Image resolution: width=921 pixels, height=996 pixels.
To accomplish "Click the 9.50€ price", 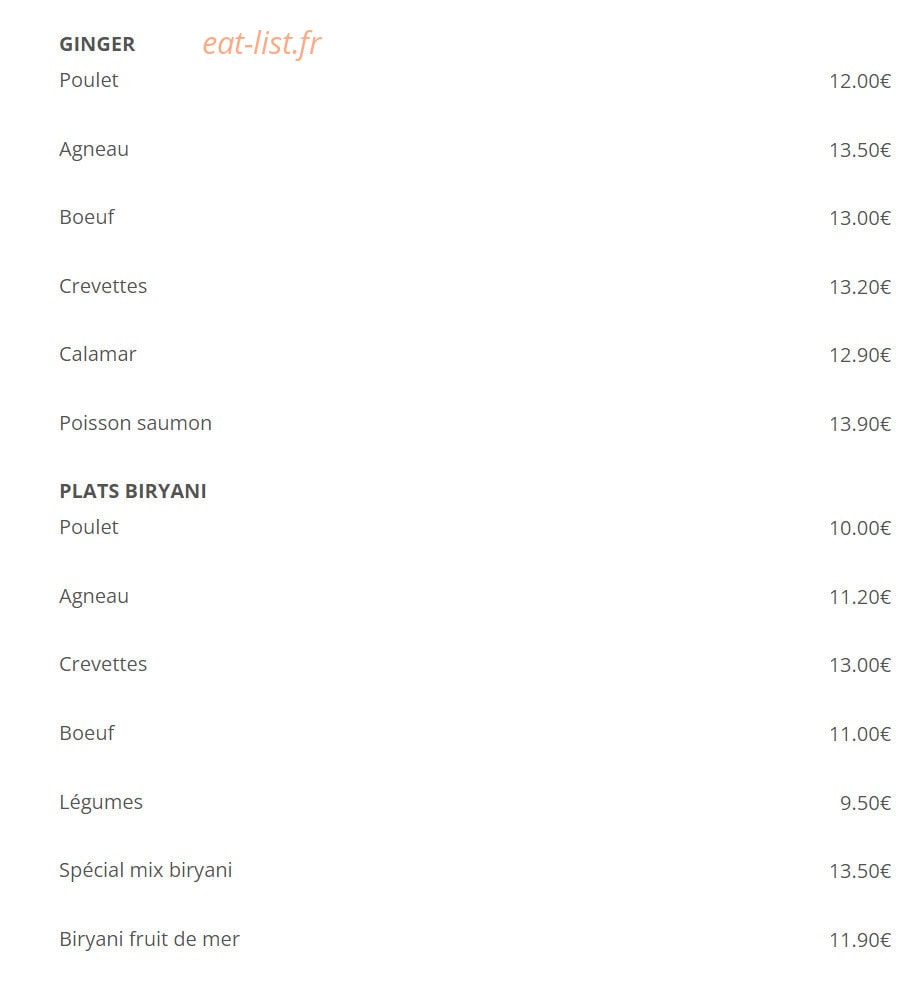I will pyautogui.click(x=865, y=803).
